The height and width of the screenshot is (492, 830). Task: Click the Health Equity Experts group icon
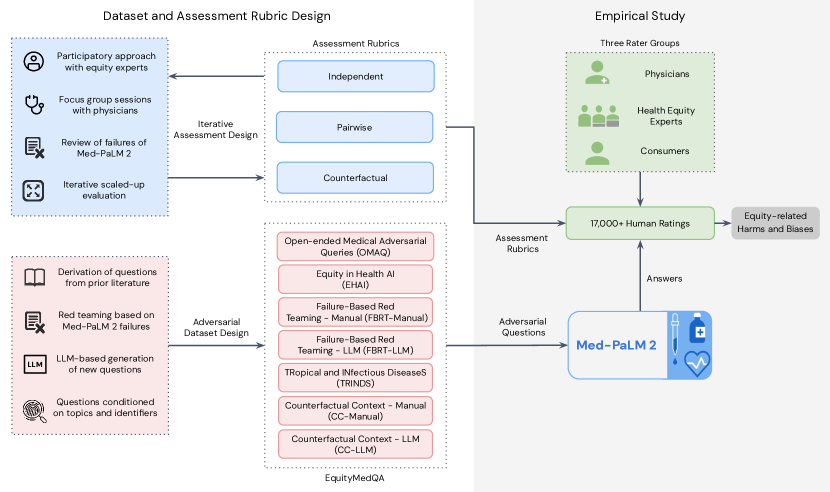tap(598, 115)
